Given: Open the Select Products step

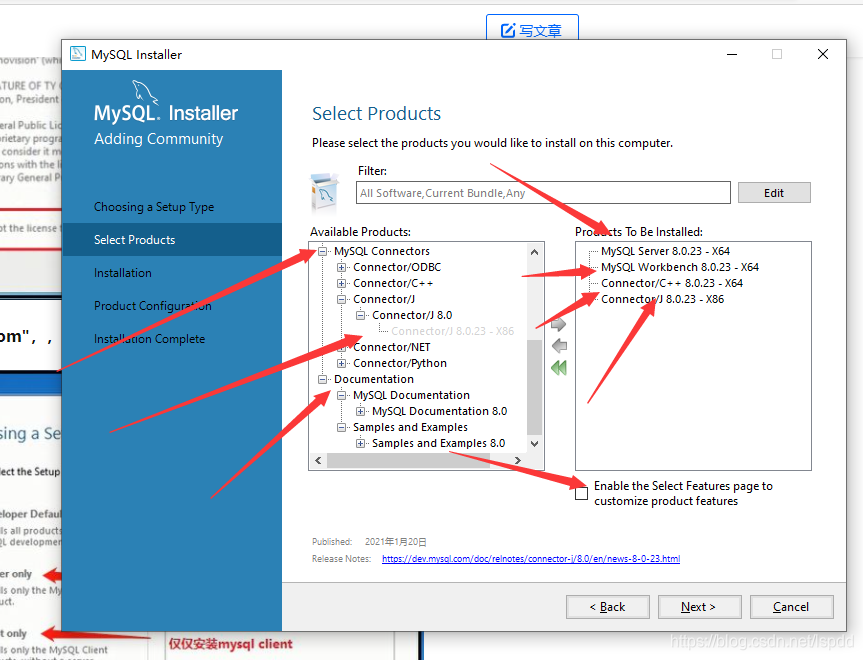Looking at the screenshot, I should pos(172,239).
